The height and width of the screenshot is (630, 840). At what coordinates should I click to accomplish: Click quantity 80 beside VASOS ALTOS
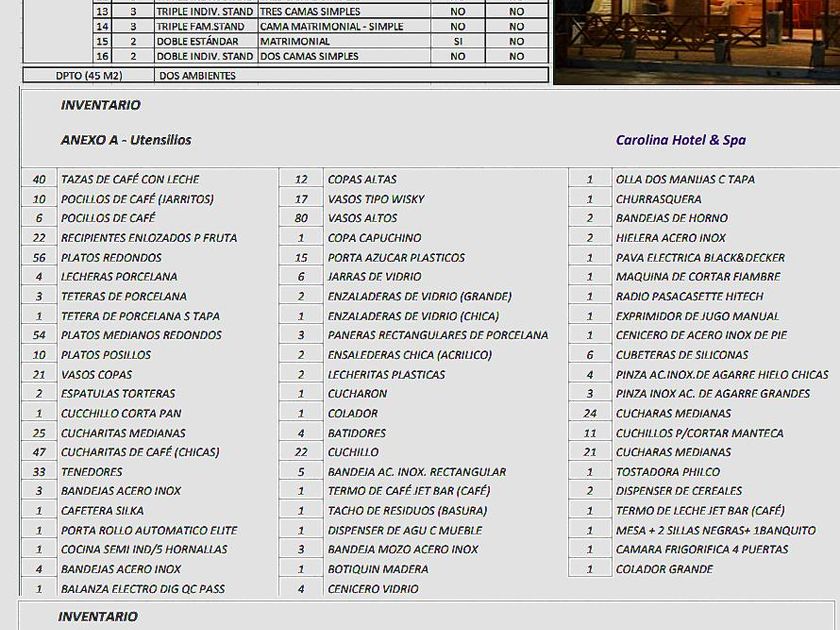pyautogui.click(x=301, y=219)
